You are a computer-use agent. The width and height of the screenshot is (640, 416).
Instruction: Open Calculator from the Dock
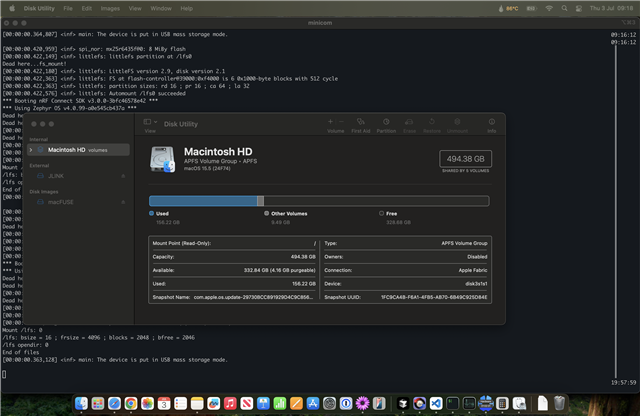(502, 403)
